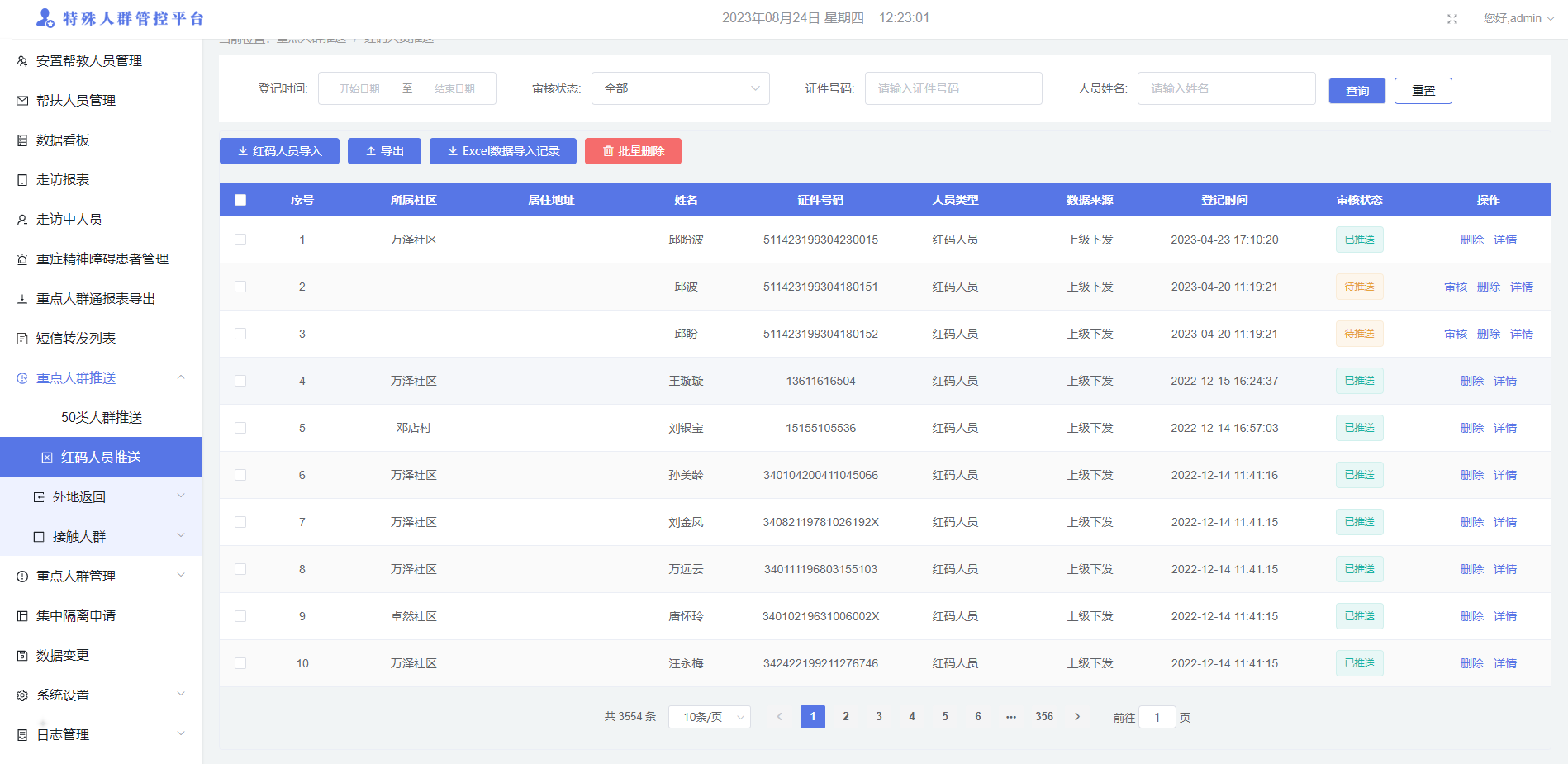This screenshot has width=1568, height=764.
Task: Expand the 接触人群 submenu arrow
Action: 181,536
